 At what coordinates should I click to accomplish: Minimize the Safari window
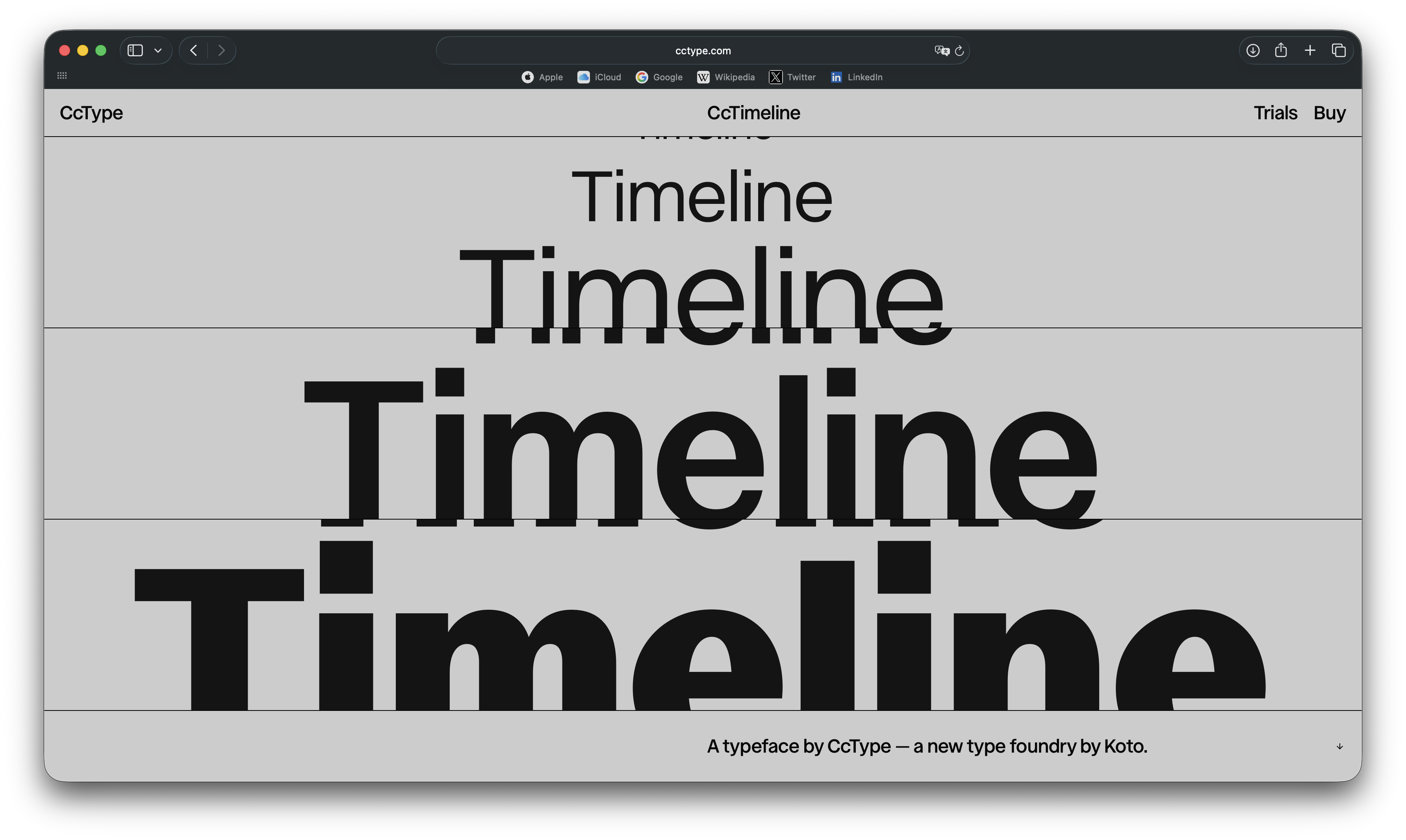pos(83,50)
